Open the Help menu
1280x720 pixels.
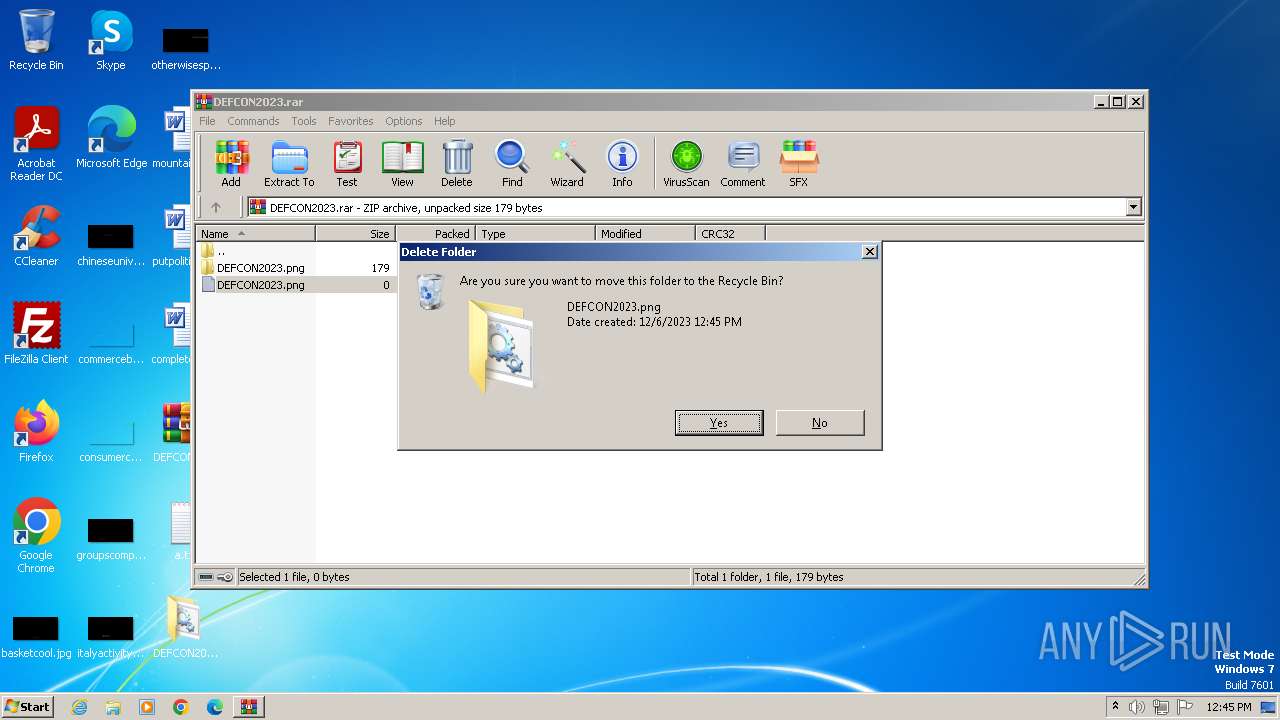(x=445, y=121)
